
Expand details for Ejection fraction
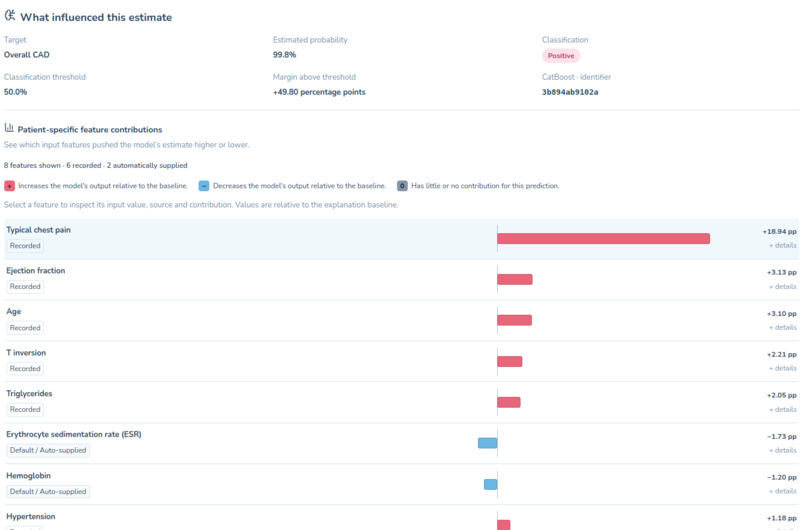(783, 287)
